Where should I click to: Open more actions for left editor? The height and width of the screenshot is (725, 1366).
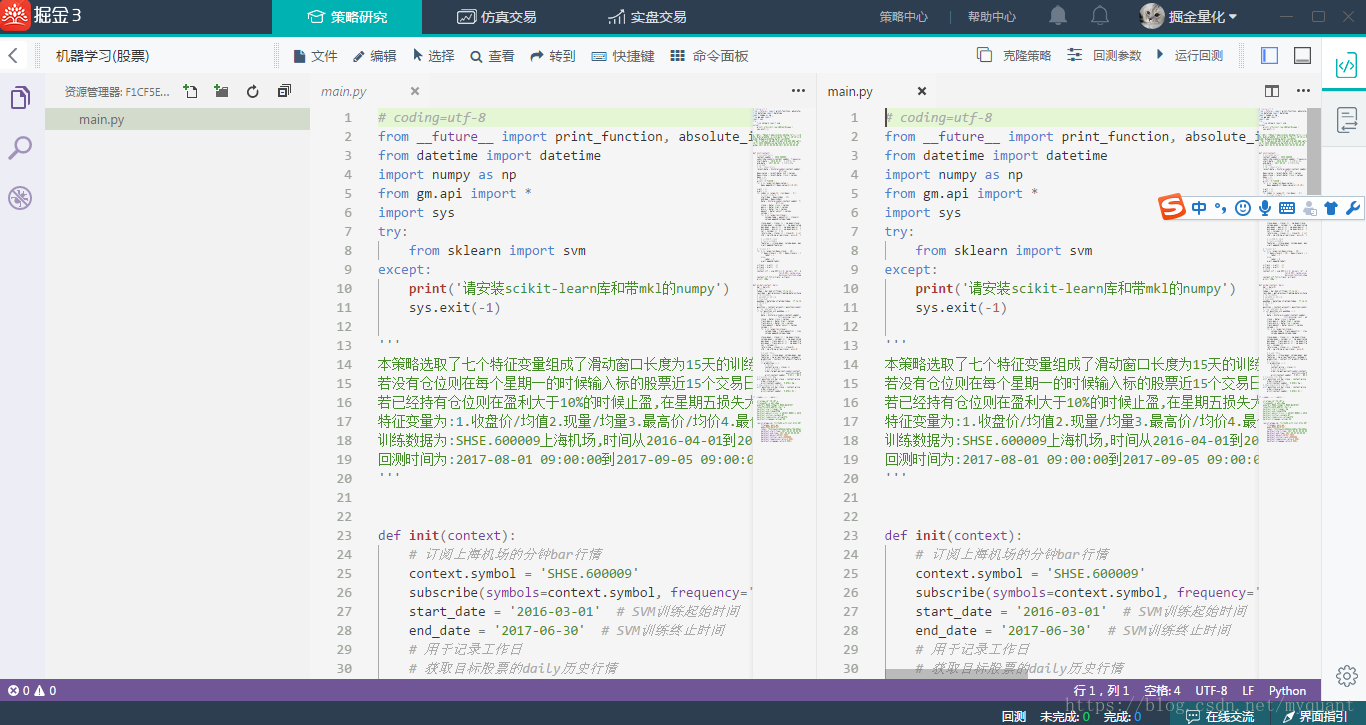click(798, 91)
